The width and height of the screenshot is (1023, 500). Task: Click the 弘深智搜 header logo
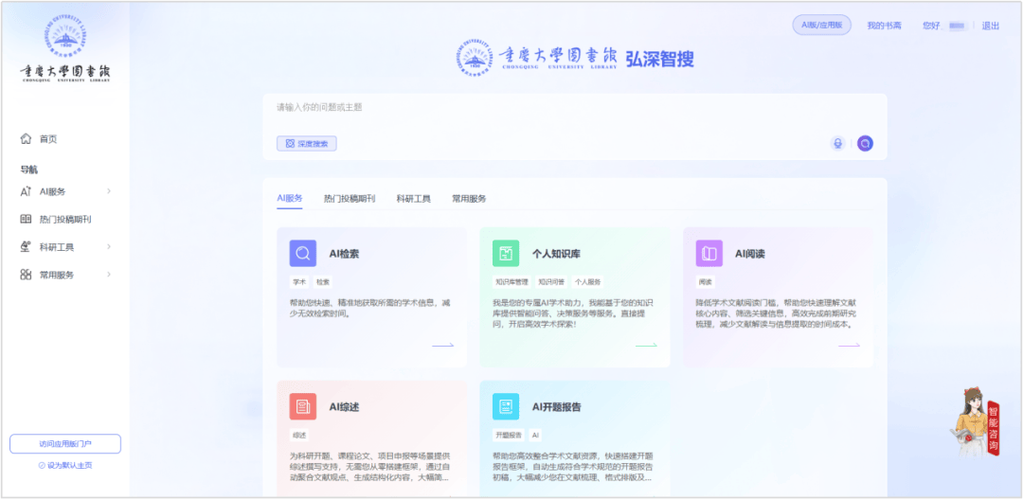tap(575, 58)
